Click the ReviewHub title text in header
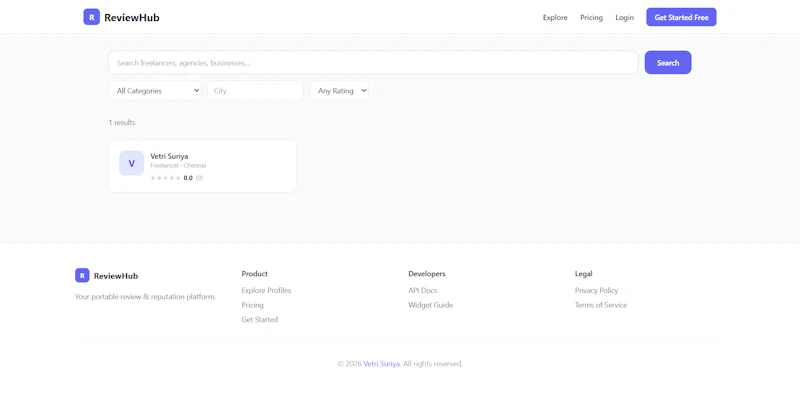The image size is (800, 393). (x=132, y=17)
